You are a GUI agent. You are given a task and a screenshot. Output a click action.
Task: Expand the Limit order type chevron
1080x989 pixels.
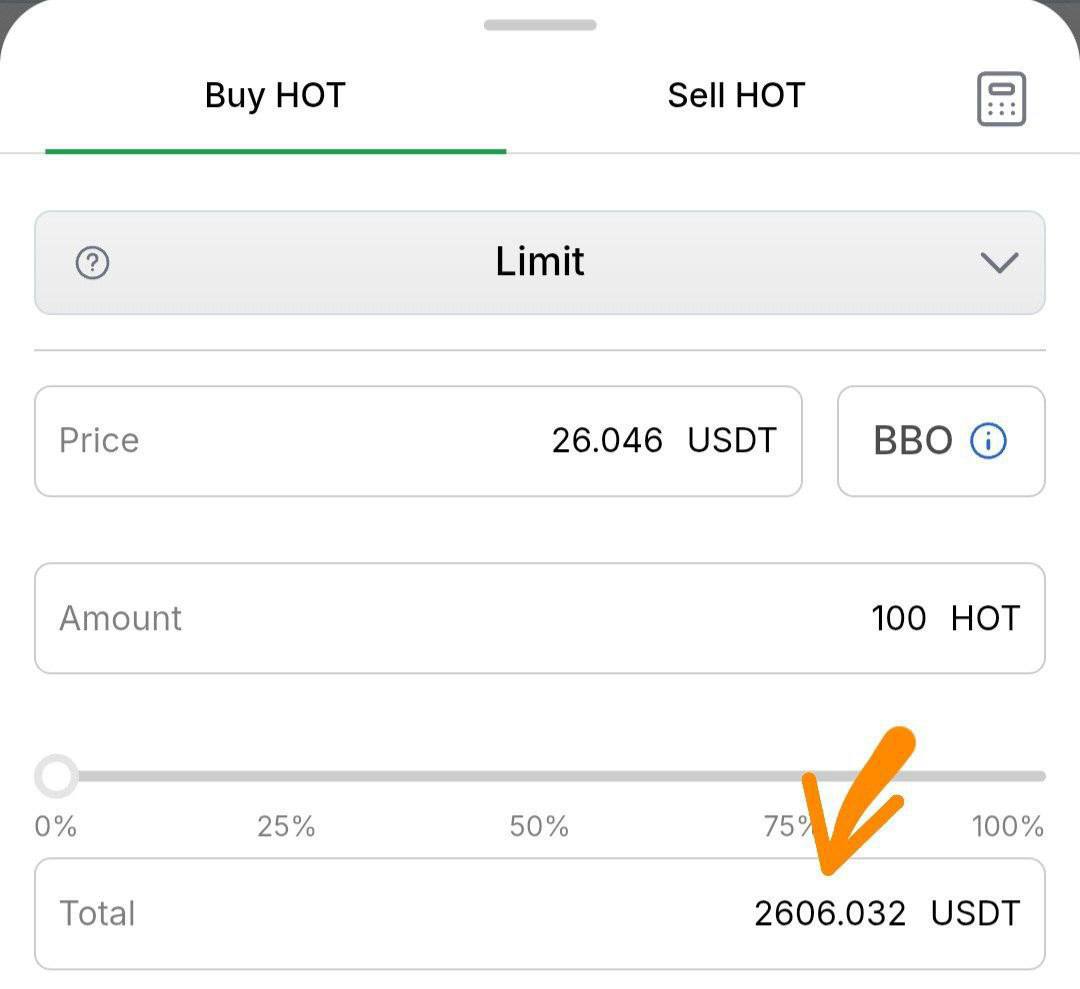coord(999,262)
